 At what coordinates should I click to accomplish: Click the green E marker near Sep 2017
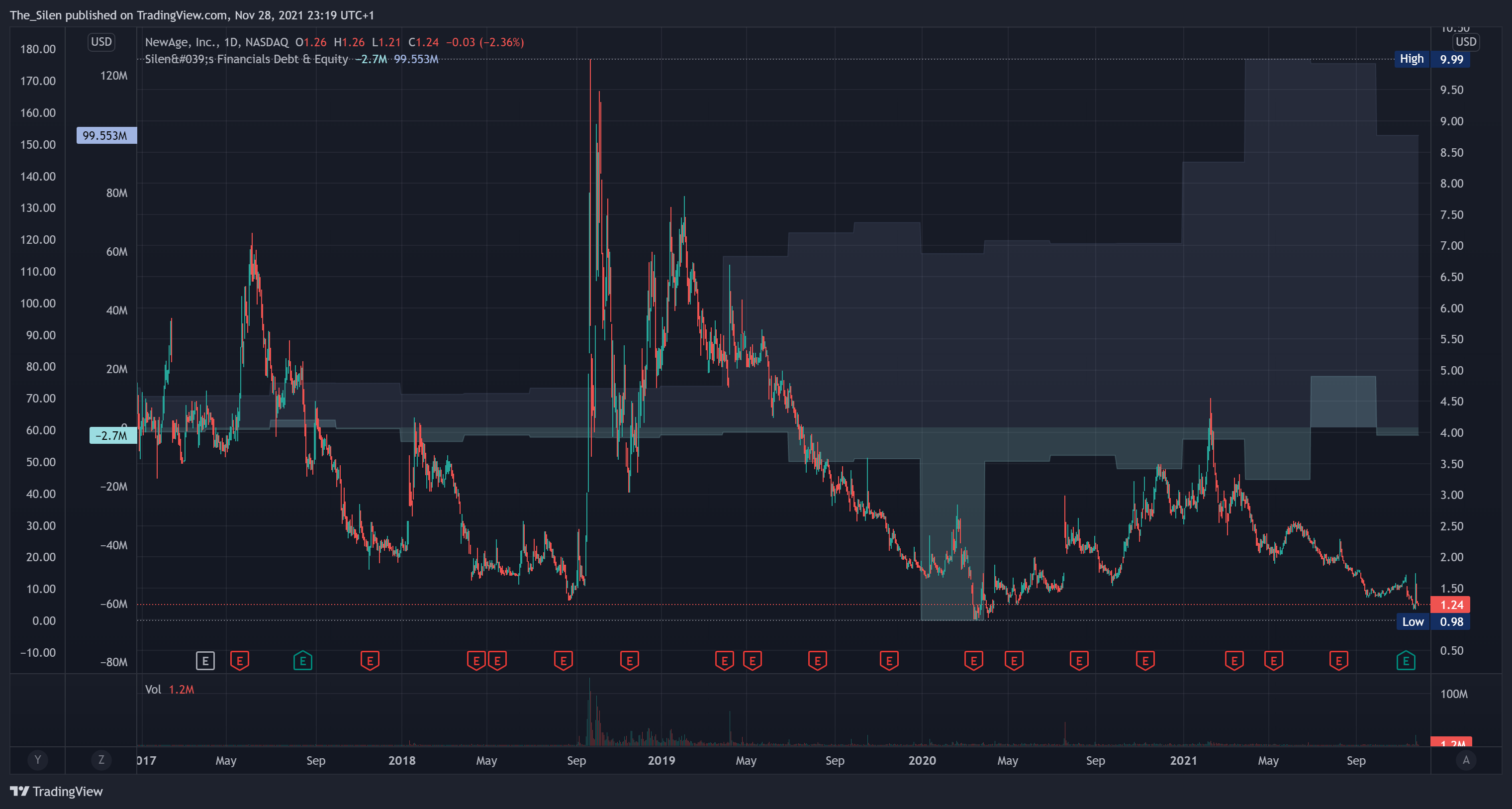pos(303,661)
